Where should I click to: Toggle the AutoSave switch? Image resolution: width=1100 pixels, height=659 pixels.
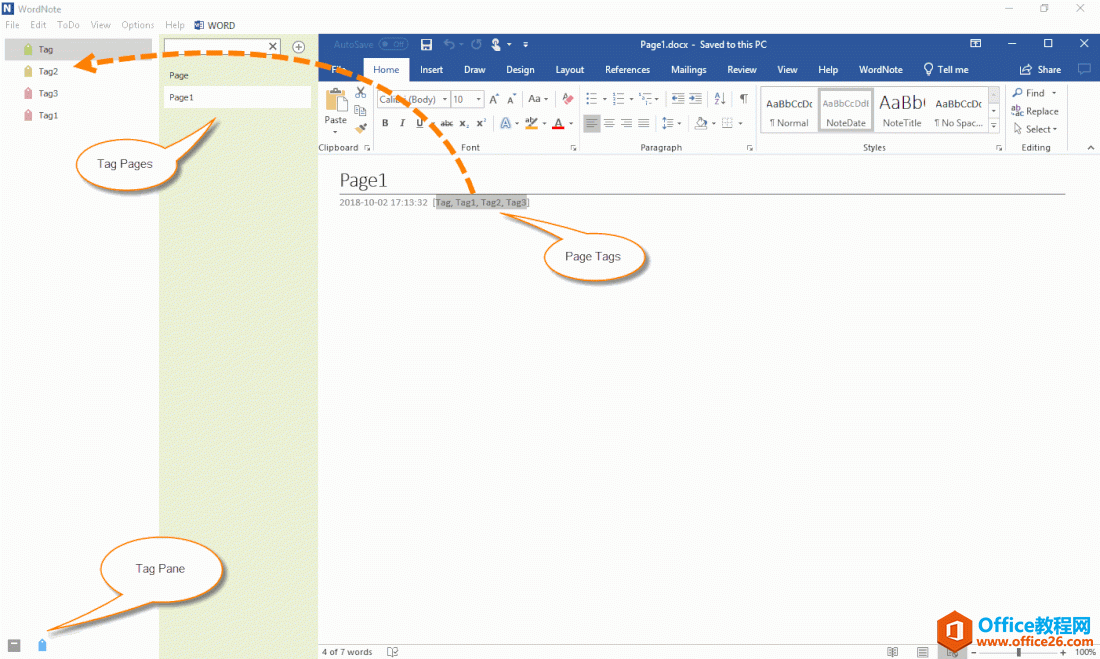point(393,44)
